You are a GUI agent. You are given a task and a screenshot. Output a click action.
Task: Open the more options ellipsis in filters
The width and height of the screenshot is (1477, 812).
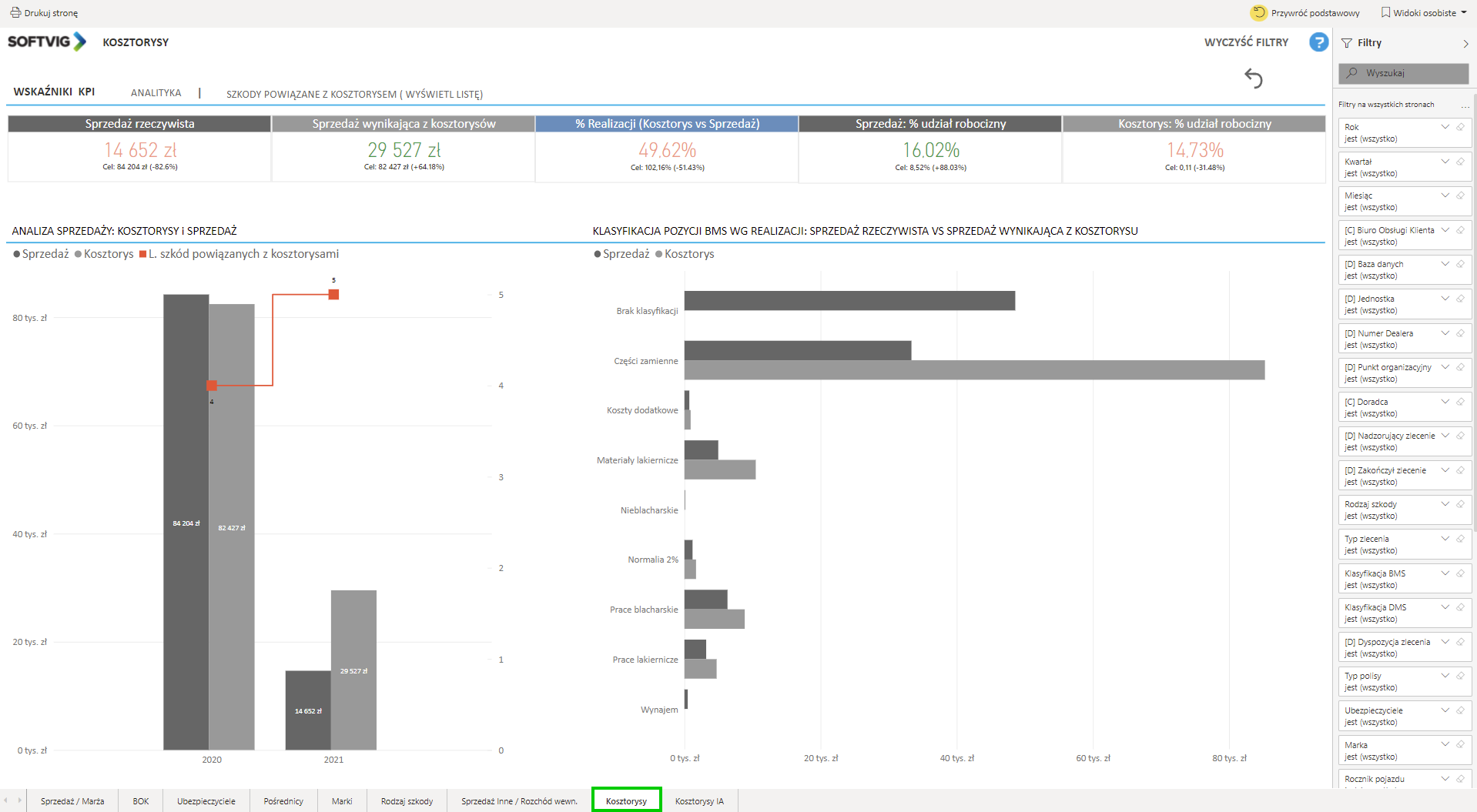click(x=1465, y=105)
